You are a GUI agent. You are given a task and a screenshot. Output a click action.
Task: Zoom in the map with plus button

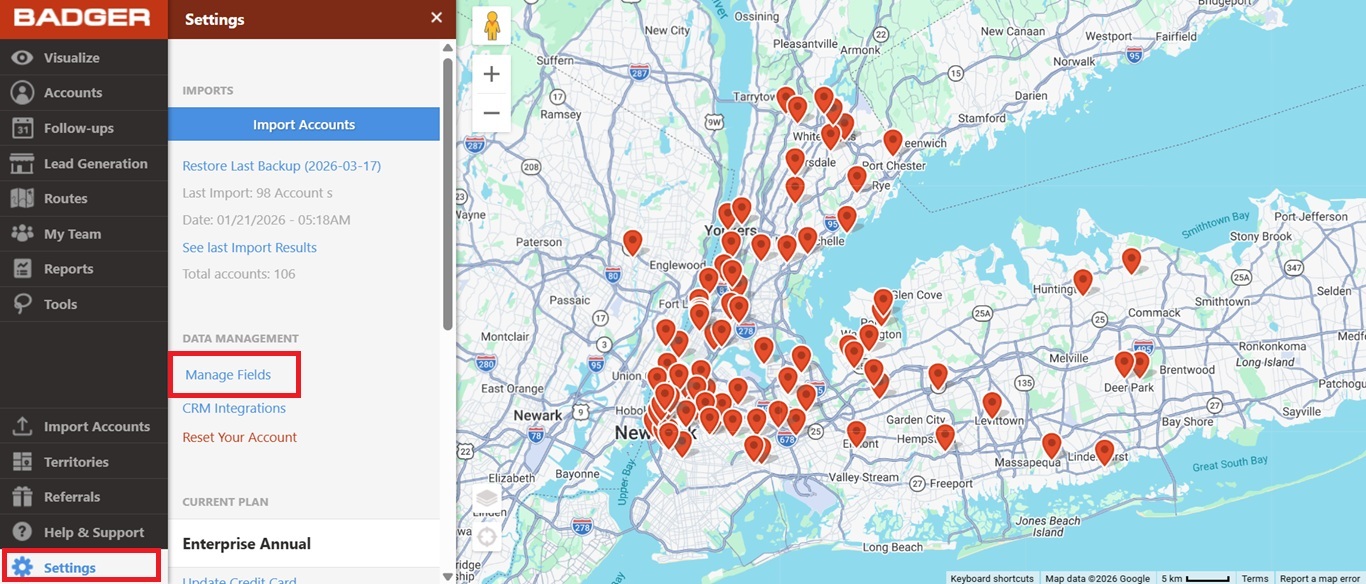click(491, 75)
